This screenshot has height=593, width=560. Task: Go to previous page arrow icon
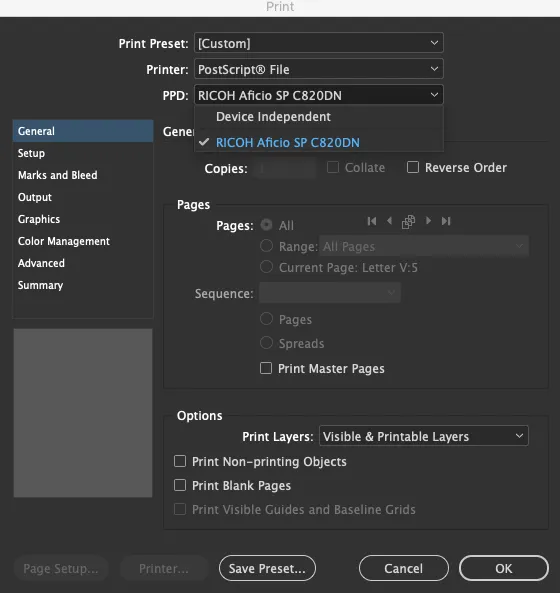389,221
